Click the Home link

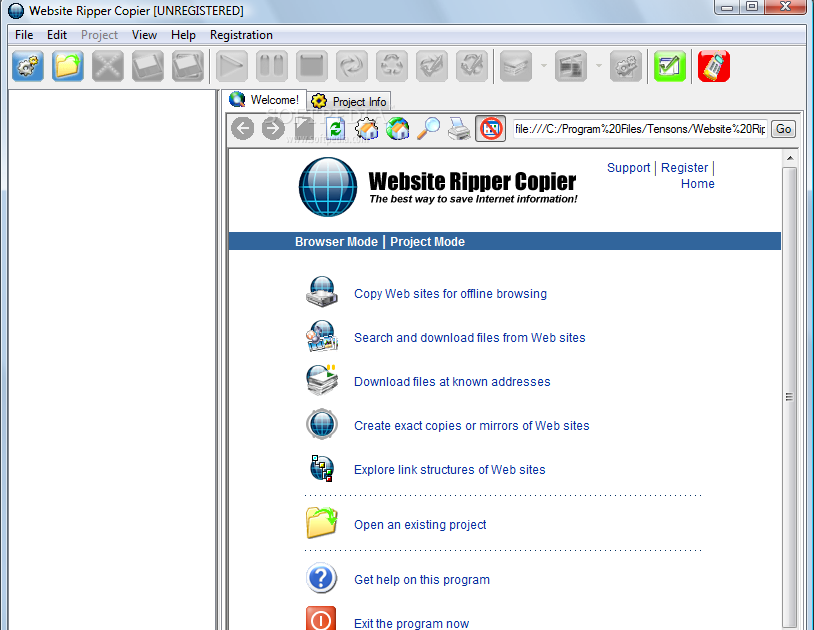[698, 184]
